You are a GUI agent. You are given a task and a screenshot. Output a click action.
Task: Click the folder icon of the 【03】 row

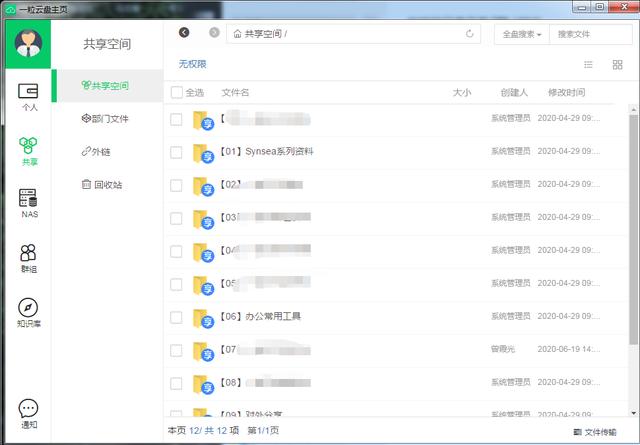(x=203, y=220)
